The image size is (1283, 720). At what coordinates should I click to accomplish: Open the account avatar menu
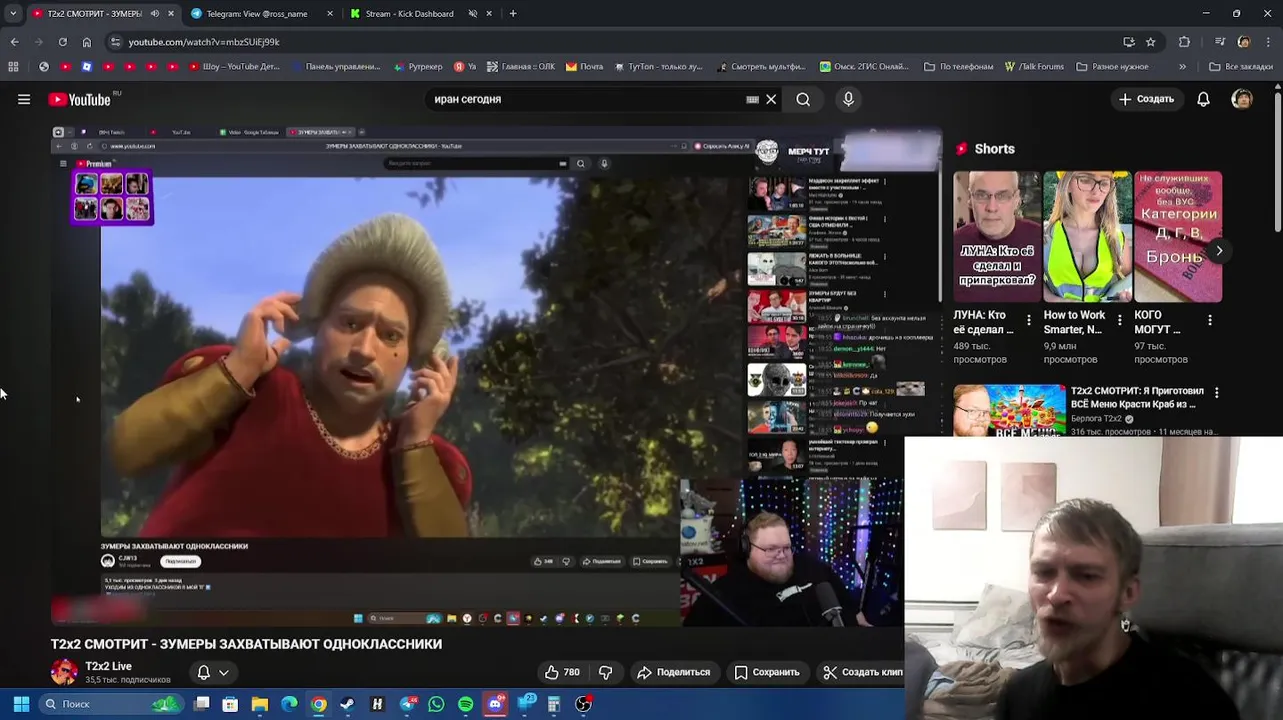pyautogui.click(x=1242, y=99)
